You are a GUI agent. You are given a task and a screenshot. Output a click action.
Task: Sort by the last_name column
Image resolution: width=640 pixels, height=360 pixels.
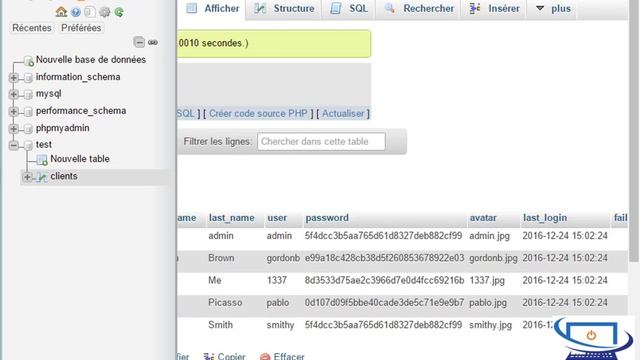(x=231, y=218)
